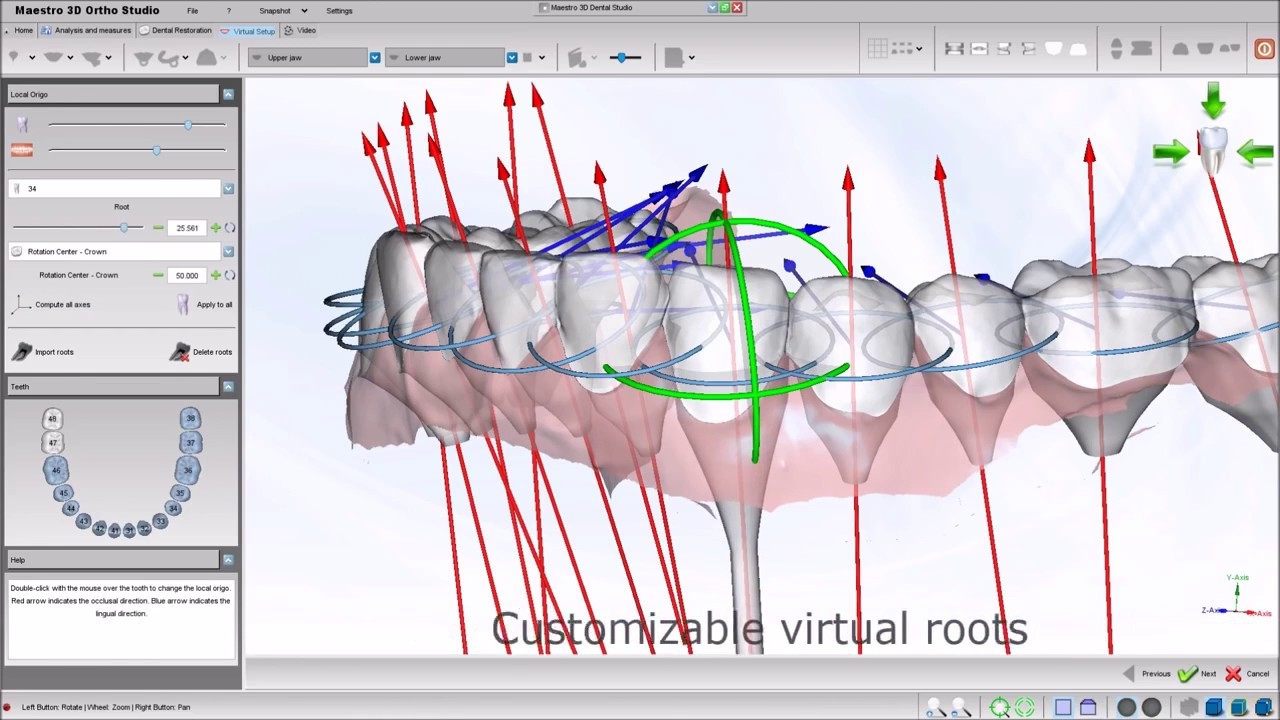The width and height of the screenshot is (1280, 720).
Task: Select tooth 47 in the teeth chart
Action: 53,443
